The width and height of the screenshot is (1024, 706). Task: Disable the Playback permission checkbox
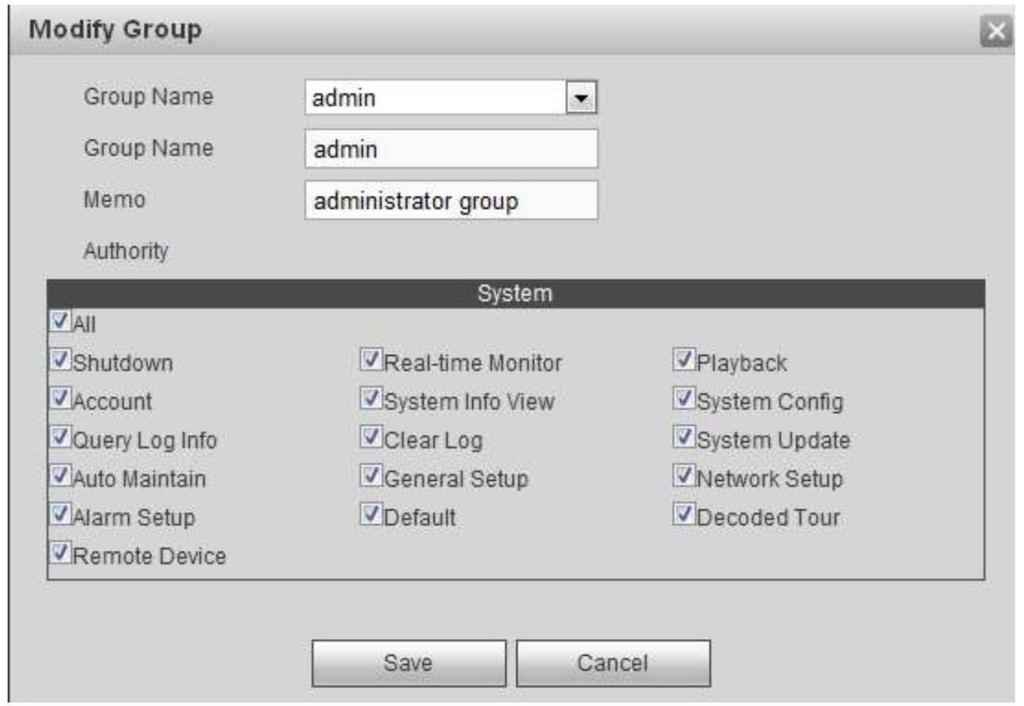tap(684, 359)
